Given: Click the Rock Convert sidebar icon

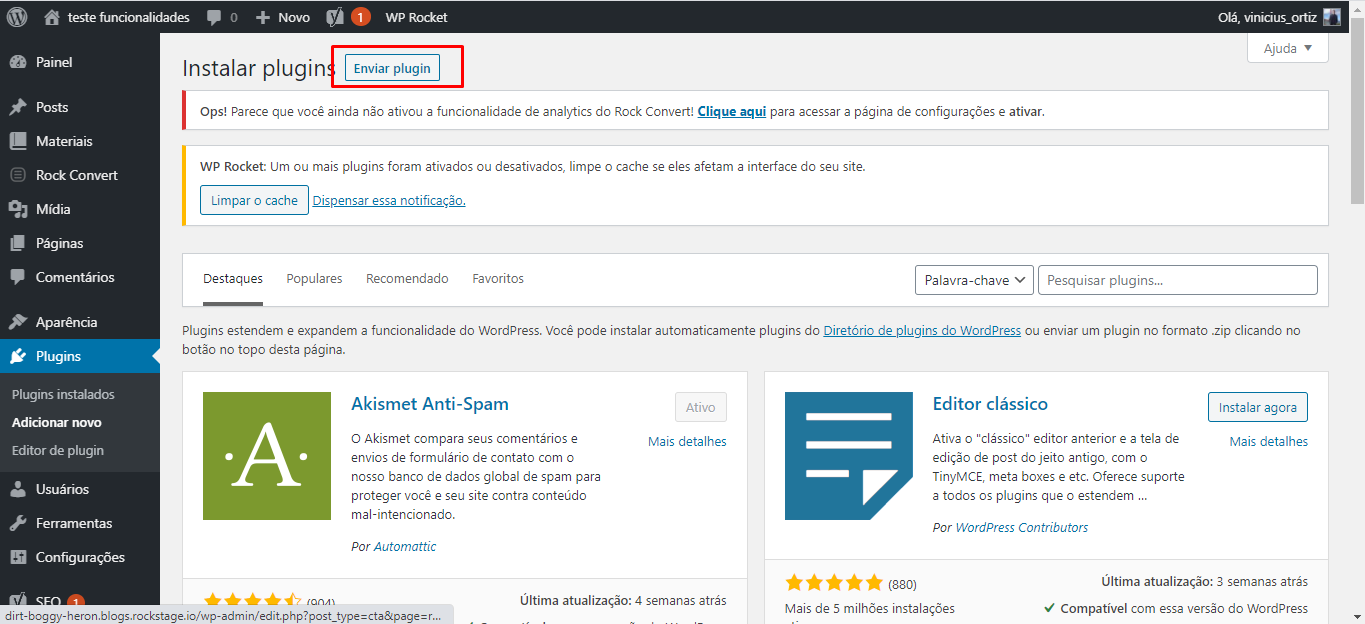Looking at the screenshot, I should pos(18,175).
